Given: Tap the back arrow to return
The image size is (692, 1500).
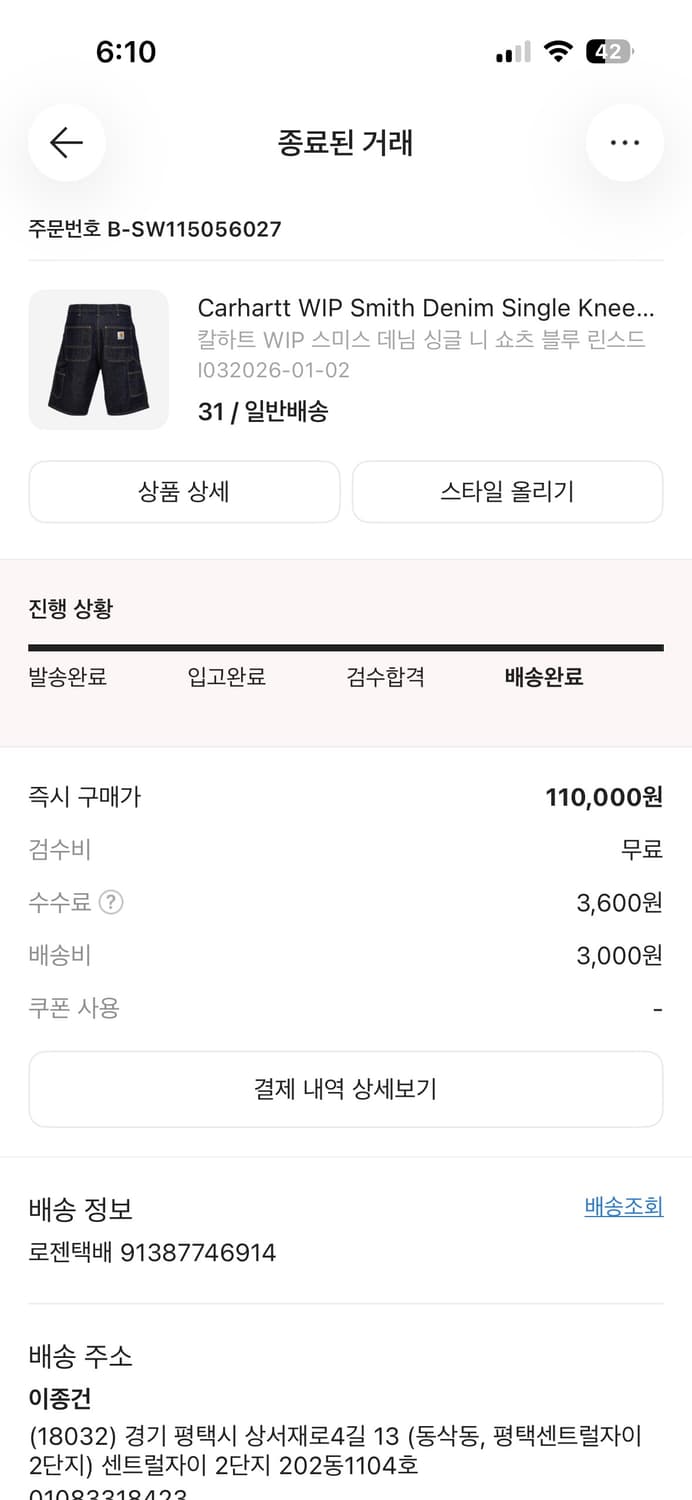Looking at the screenshot, I should tap(66, 143).
